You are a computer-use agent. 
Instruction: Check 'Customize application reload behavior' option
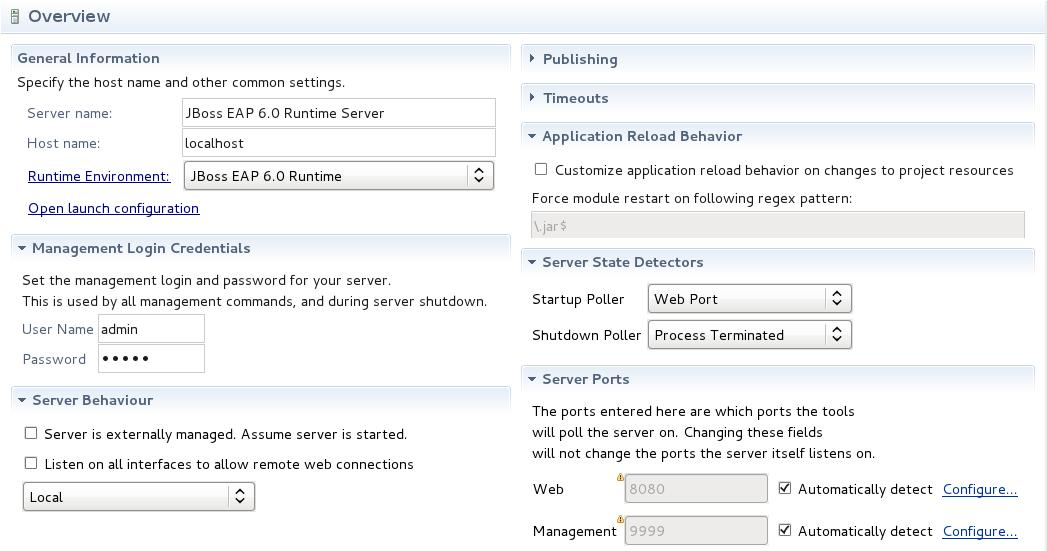tap(541, 170)
